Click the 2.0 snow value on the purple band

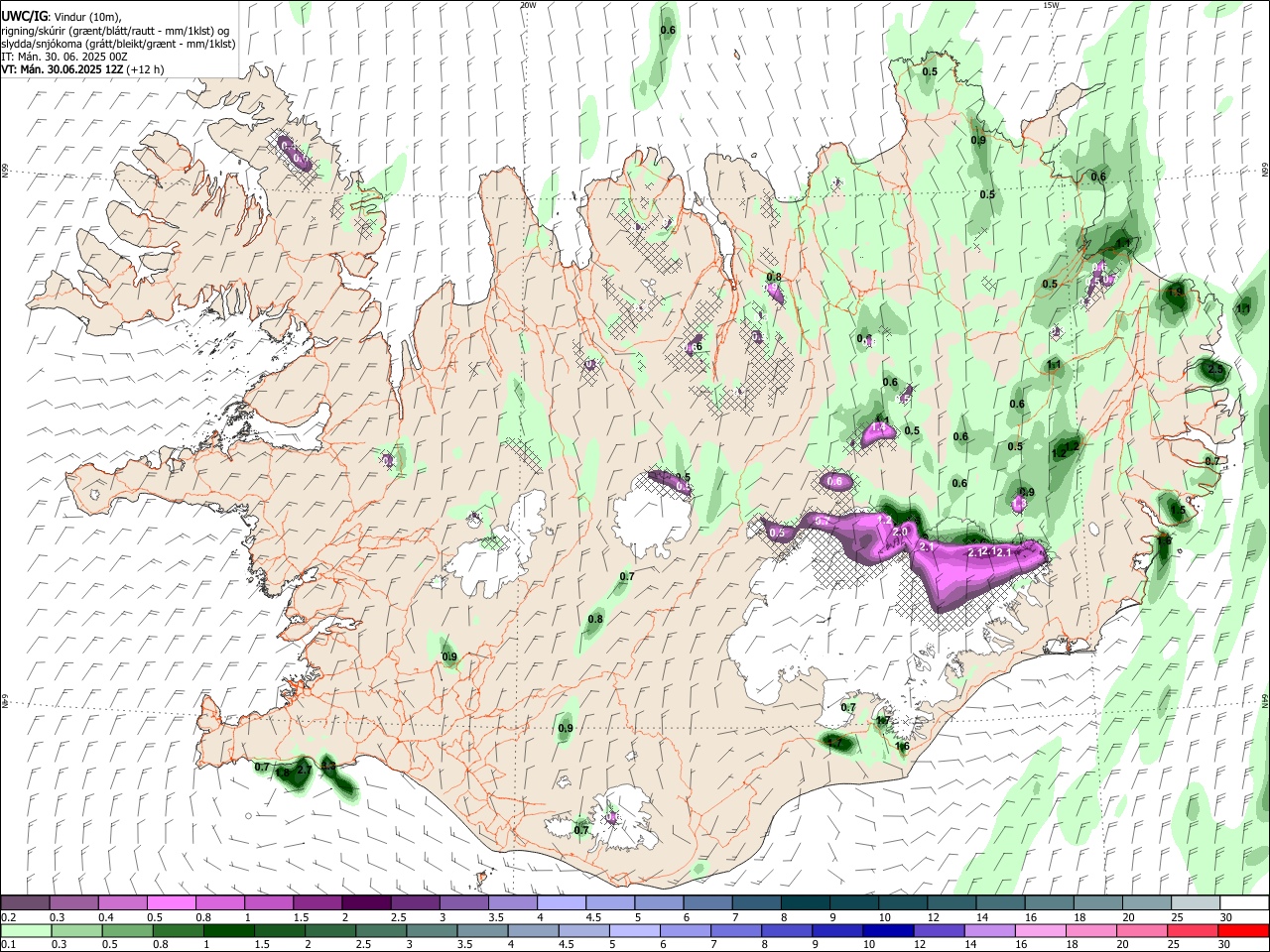tap(900, 533)
